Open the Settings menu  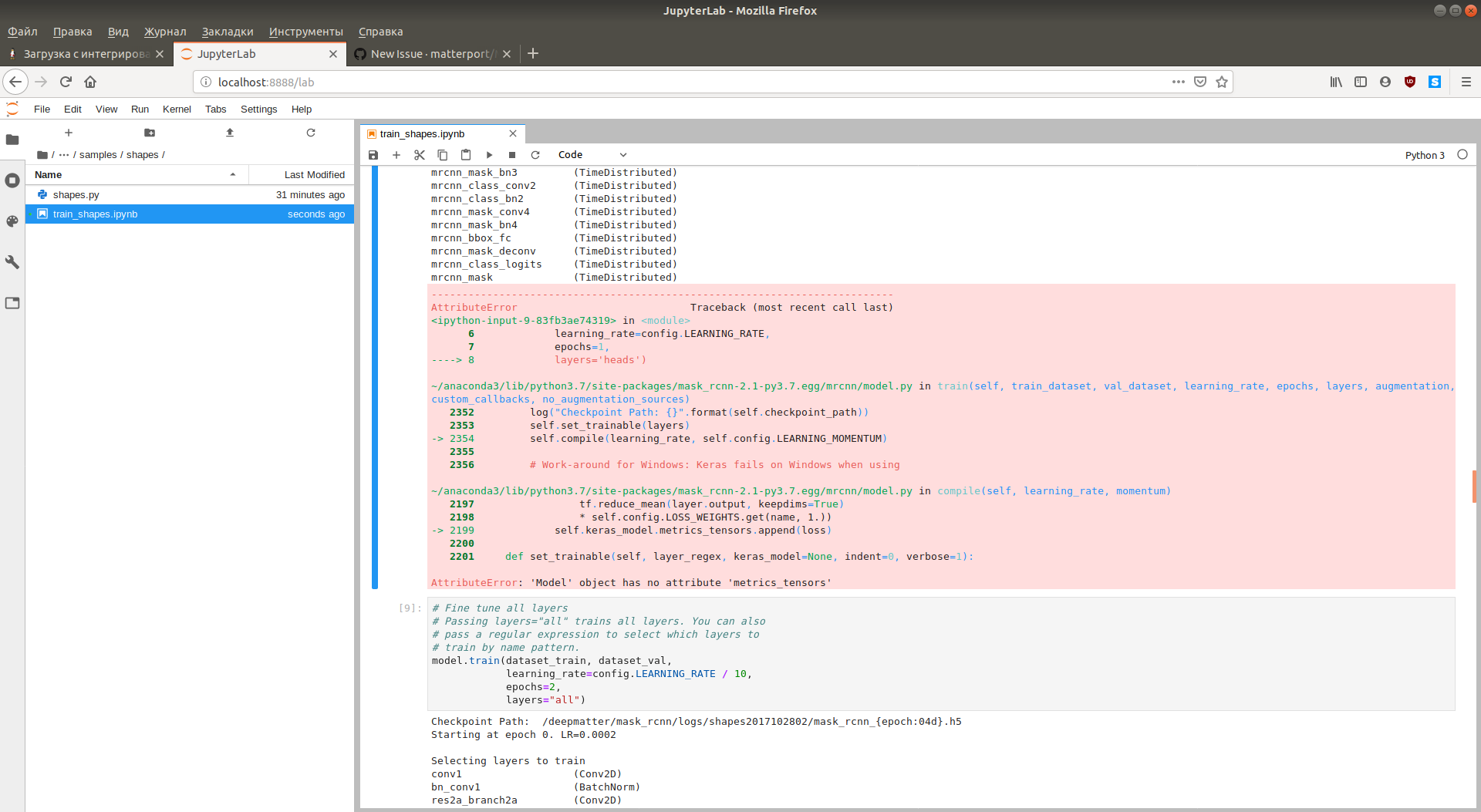click(258, 110)
